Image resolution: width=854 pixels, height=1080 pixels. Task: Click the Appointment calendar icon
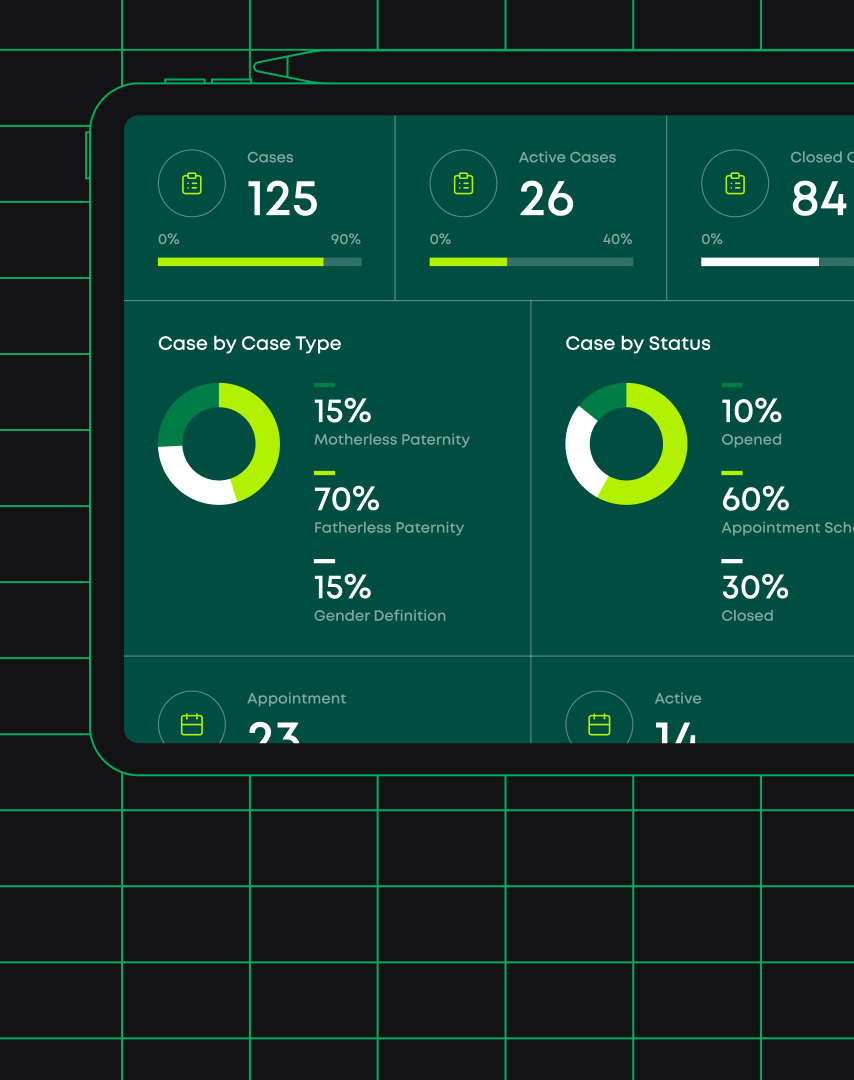click(192, 724)
